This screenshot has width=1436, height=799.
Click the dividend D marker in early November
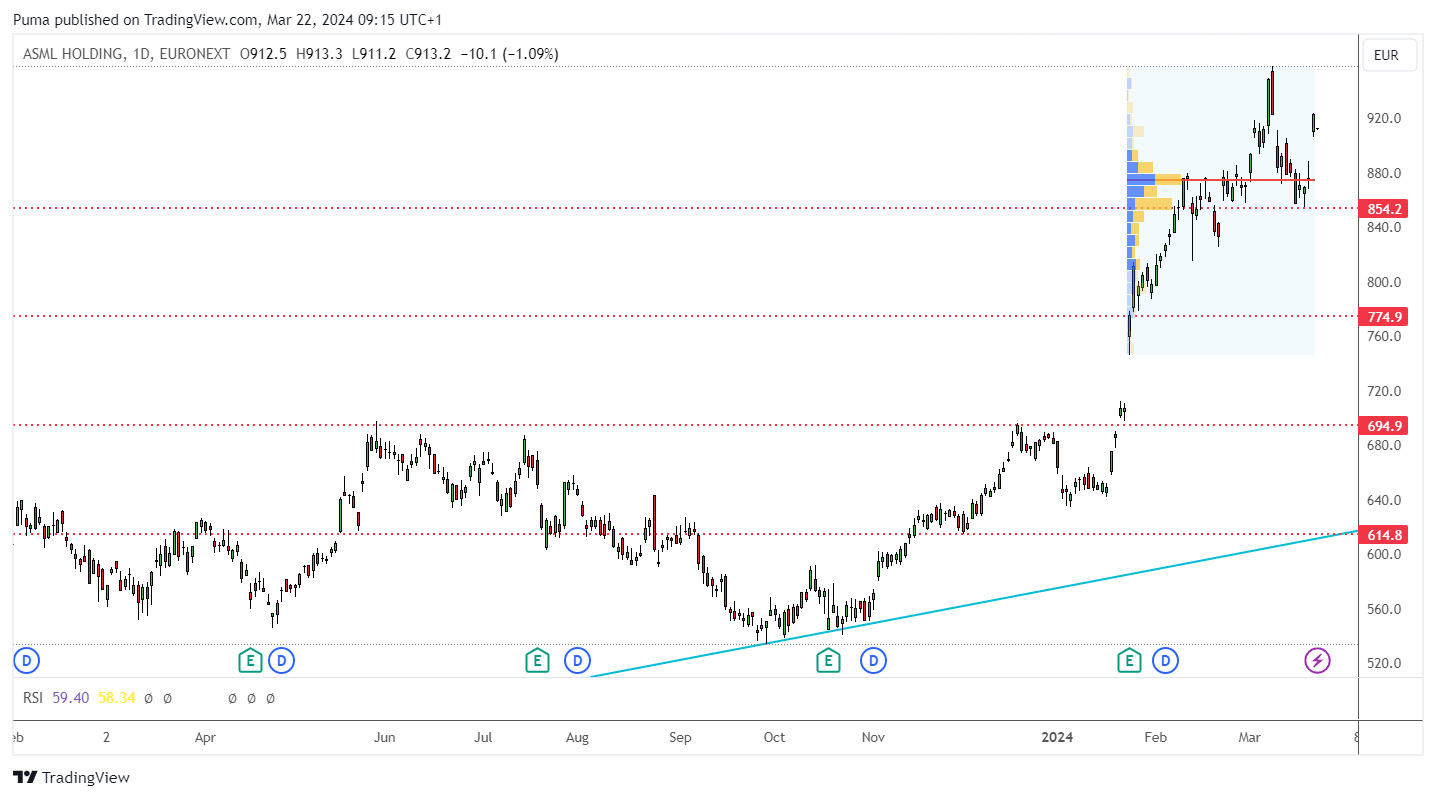click(874, 660)
